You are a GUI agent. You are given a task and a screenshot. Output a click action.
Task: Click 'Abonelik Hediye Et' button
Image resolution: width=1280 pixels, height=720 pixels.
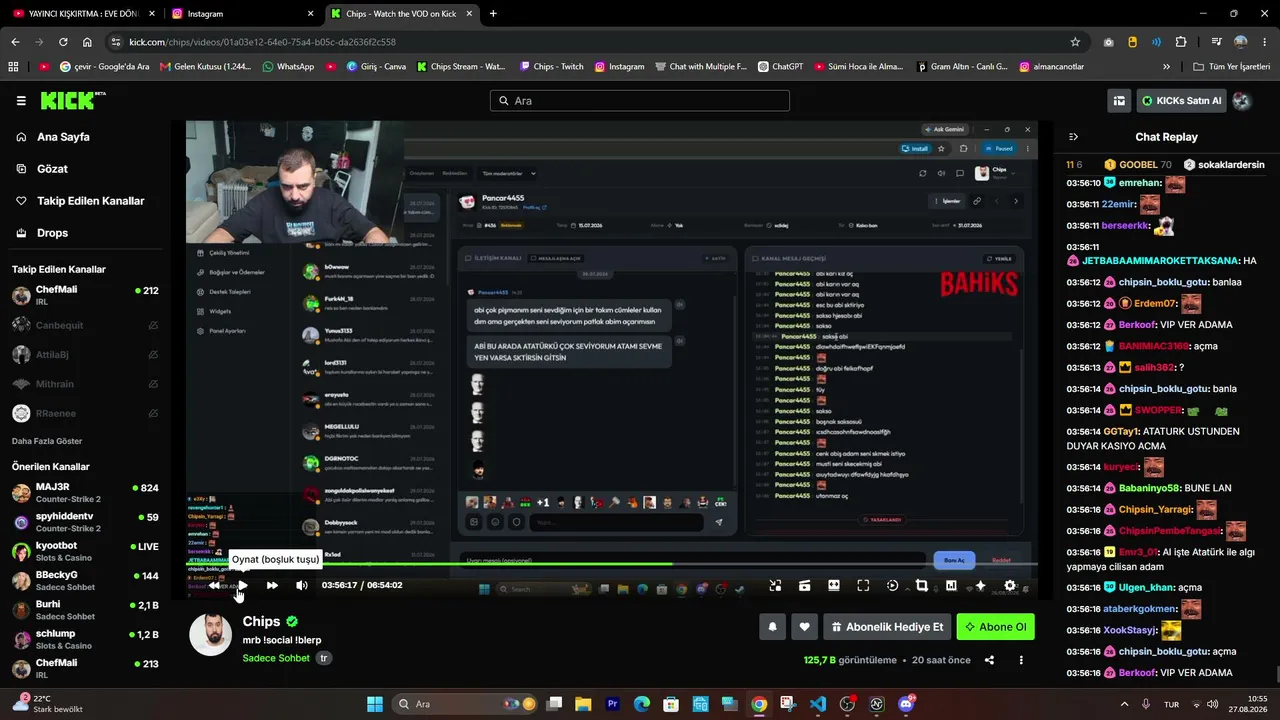[887, 627]
